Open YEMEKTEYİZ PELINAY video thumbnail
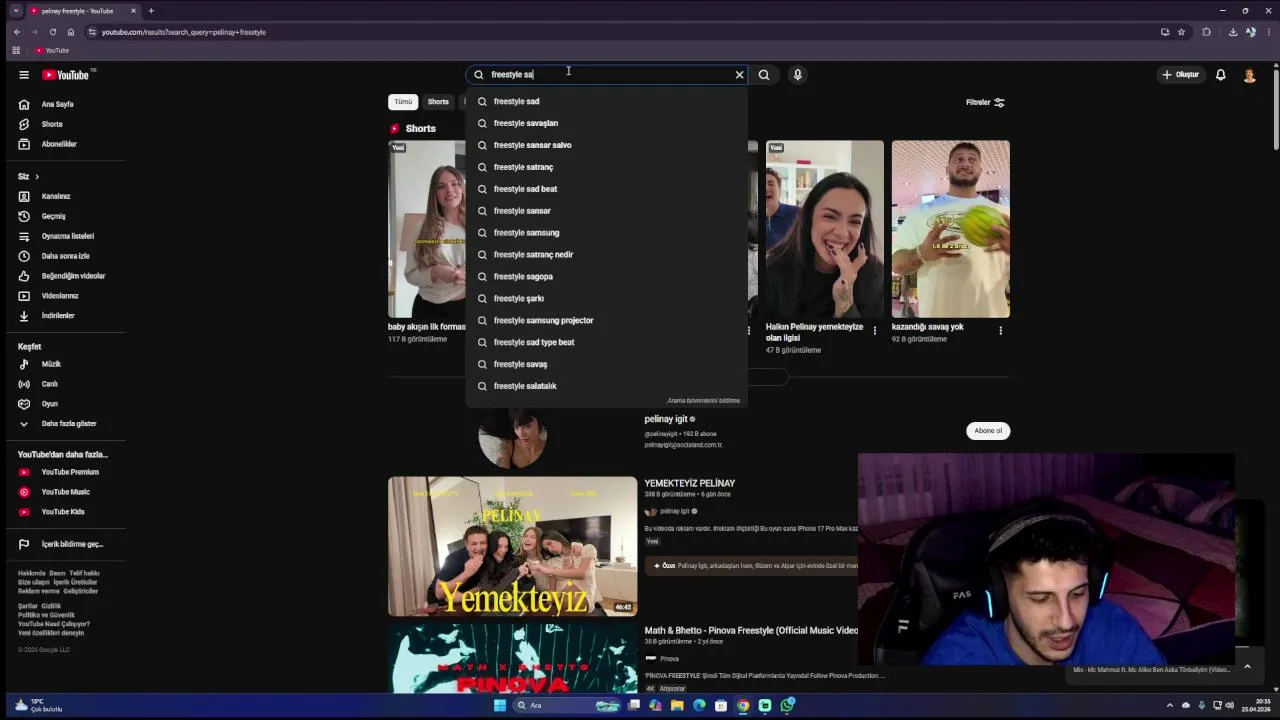This screenshot has height=720, width=1280. tap(512, 546)
